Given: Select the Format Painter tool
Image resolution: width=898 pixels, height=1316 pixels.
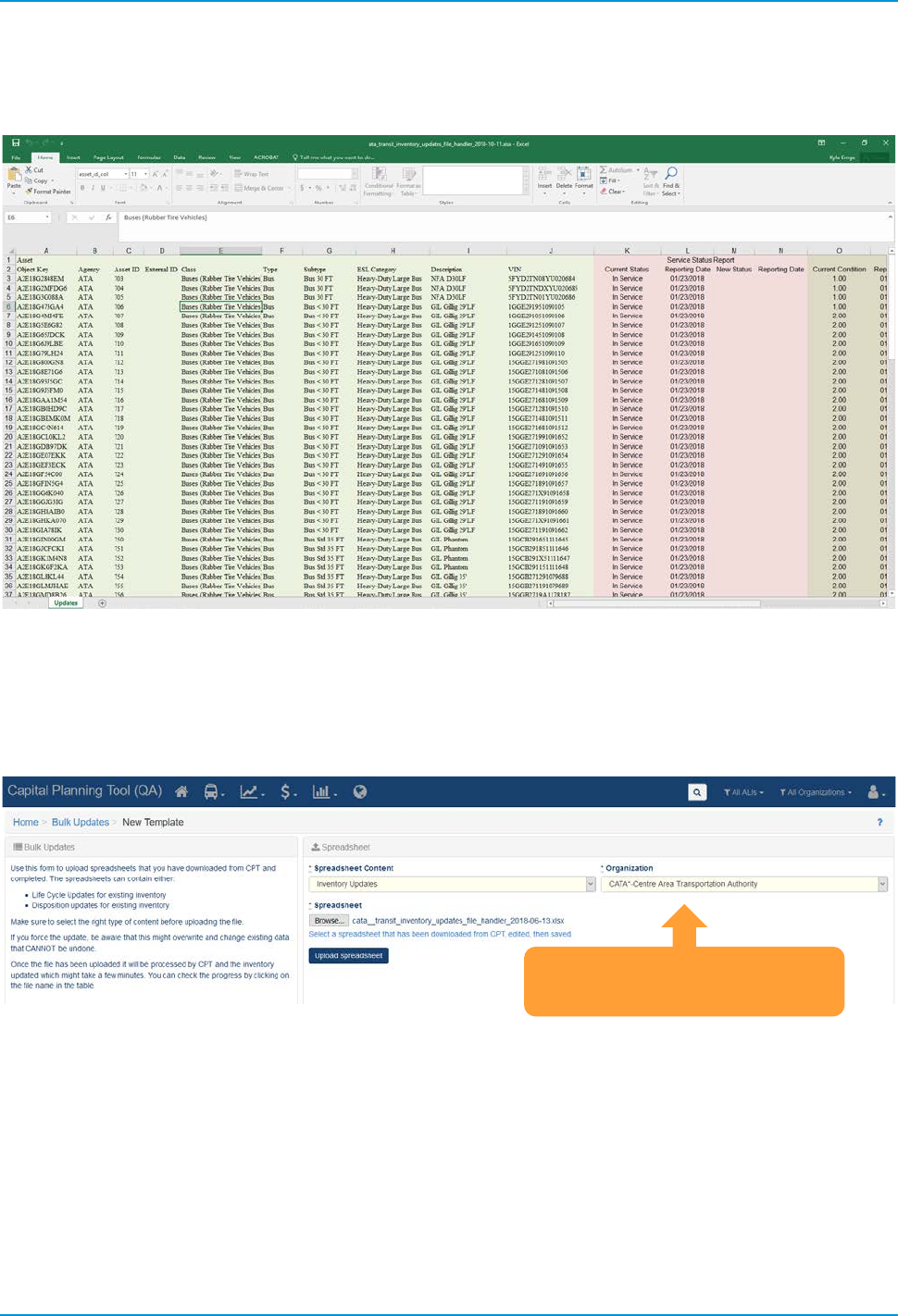Looking at the screenshot, I should (x=48, y=192).
